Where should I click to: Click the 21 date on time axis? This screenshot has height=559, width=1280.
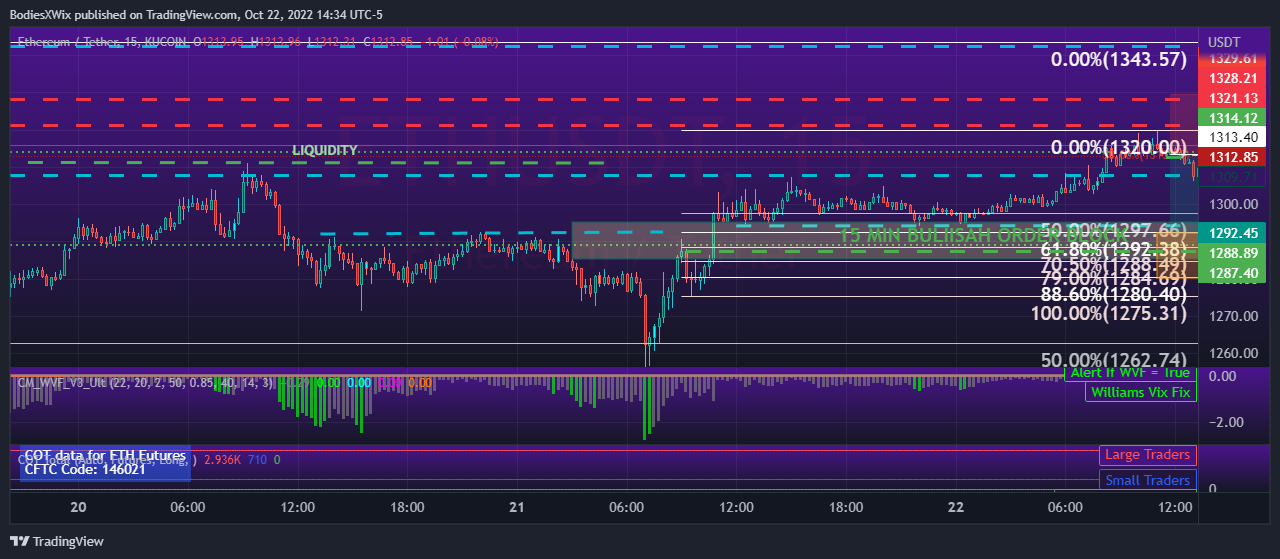click(x=517, y=508)
